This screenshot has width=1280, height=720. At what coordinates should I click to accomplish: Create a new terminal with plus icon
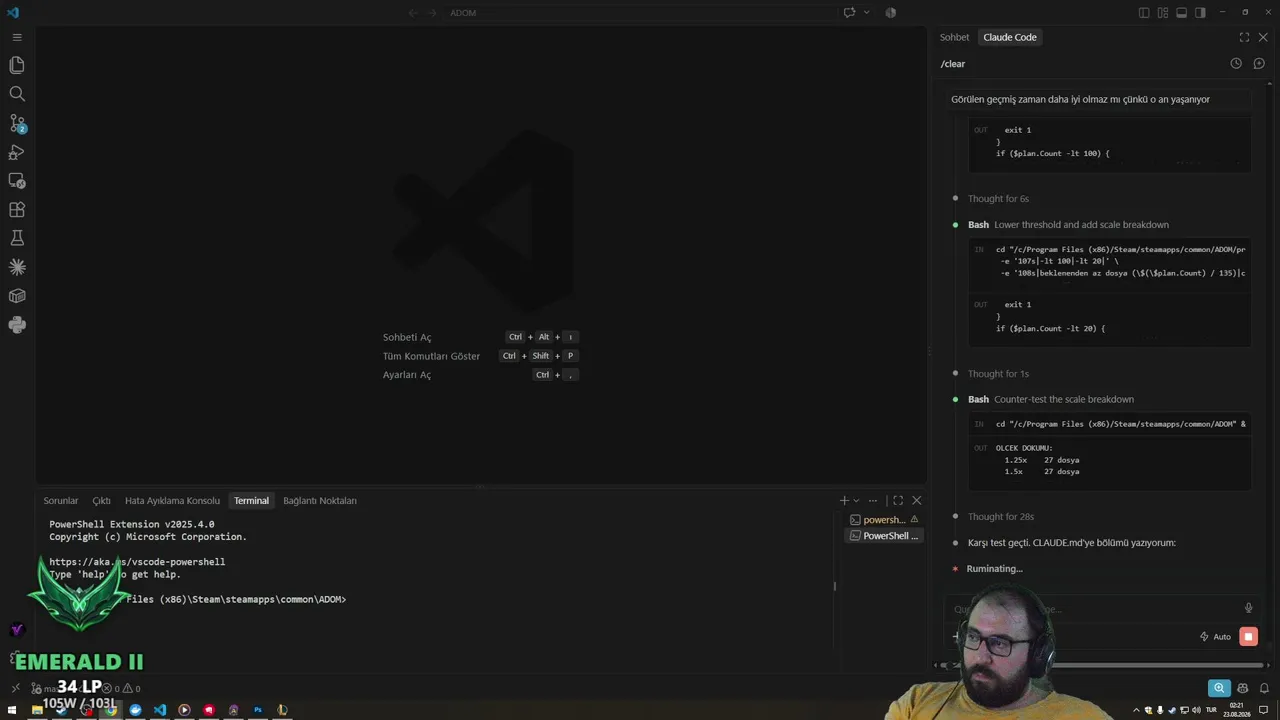point(844,501)
